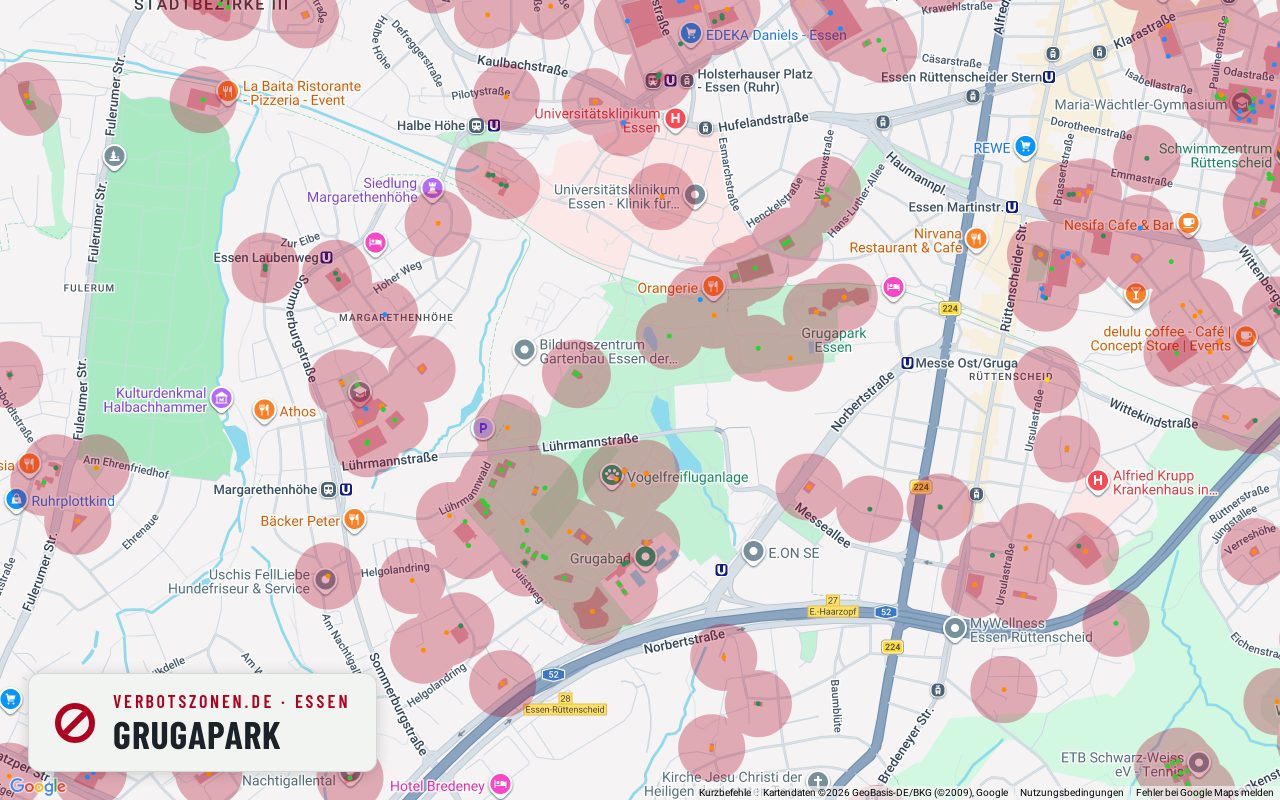Image resolution: width=1280 pixels, height=800 pixels.
Task: Select Essen Rüttenscheider Stern U icon
Action: (1049, 76)
